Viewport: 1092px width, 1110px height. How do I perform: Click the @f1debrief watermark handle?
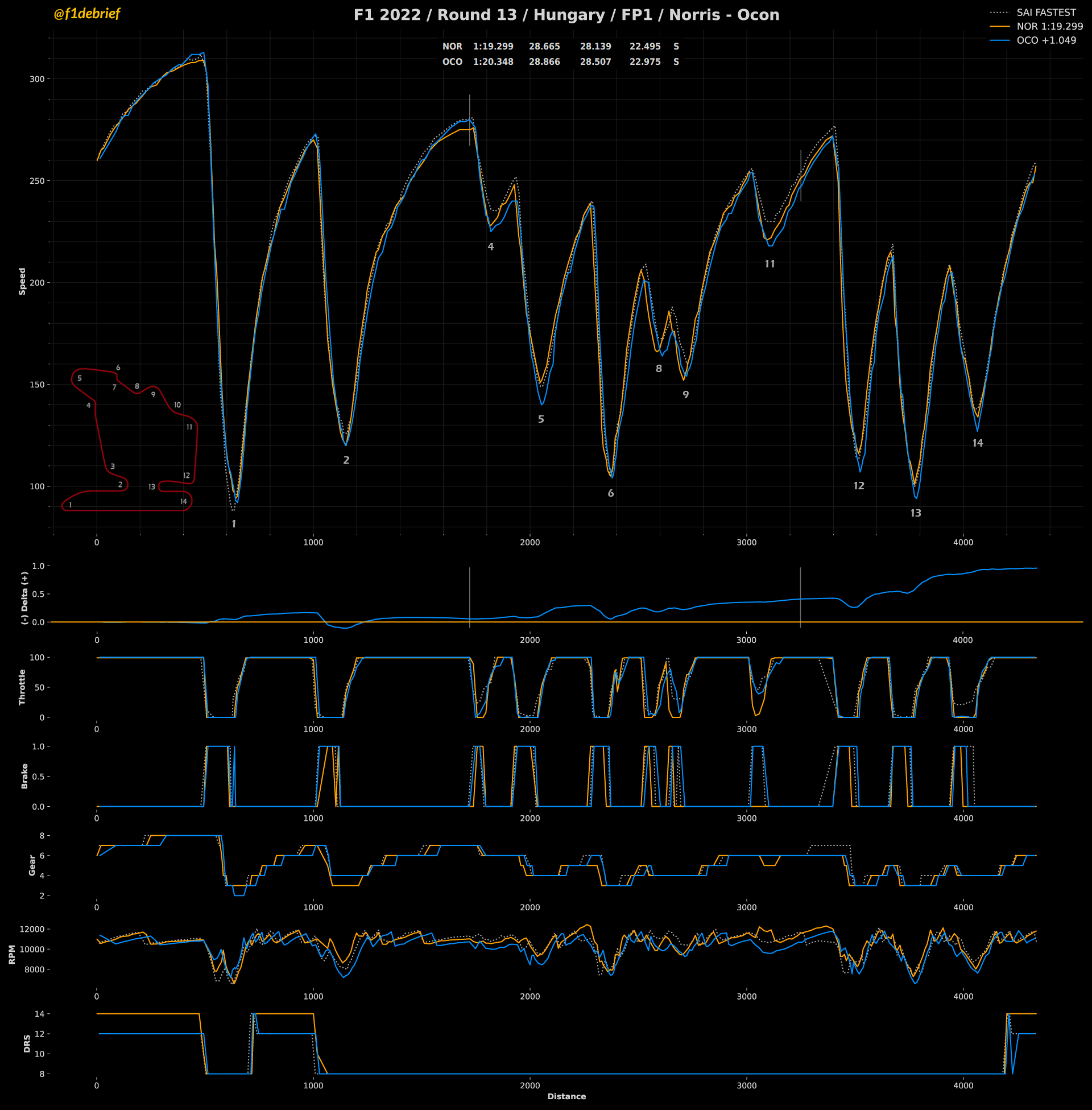[86, 14]
